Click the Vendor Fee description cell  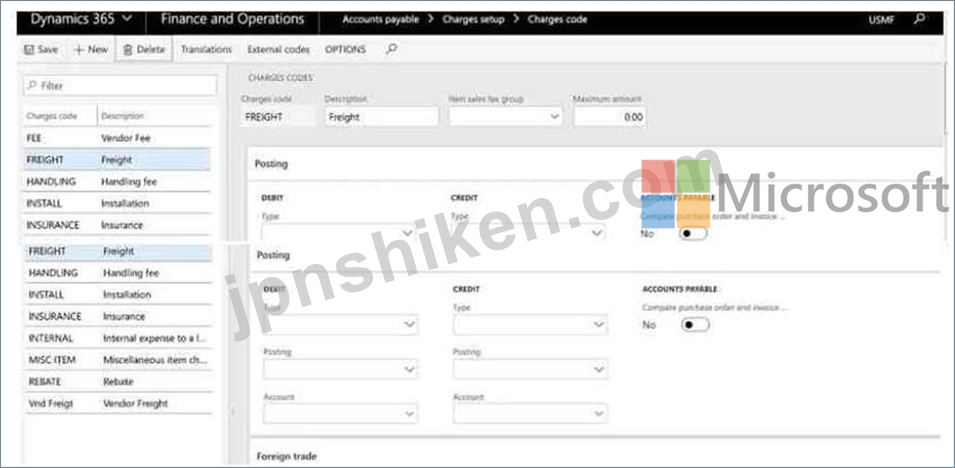tap(125, 138)
